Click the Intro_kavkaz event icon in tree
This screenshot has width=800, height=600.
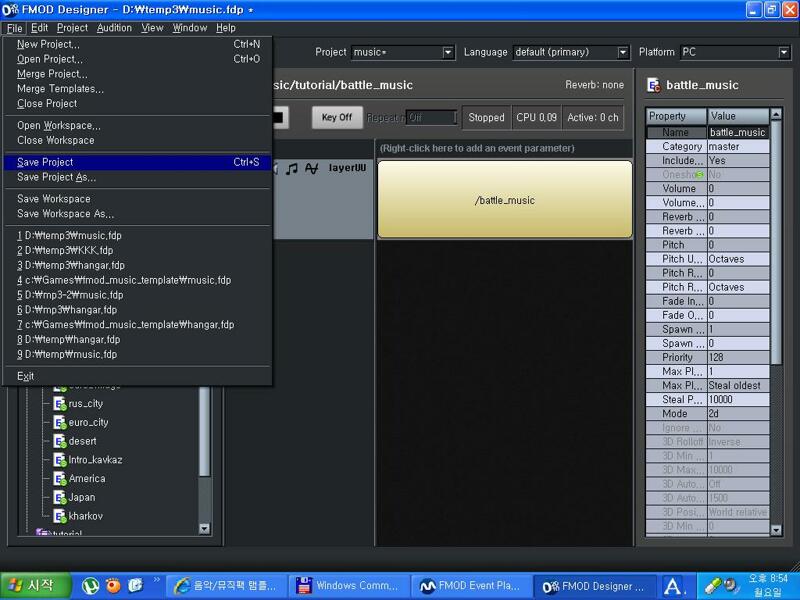click(60, 460)
